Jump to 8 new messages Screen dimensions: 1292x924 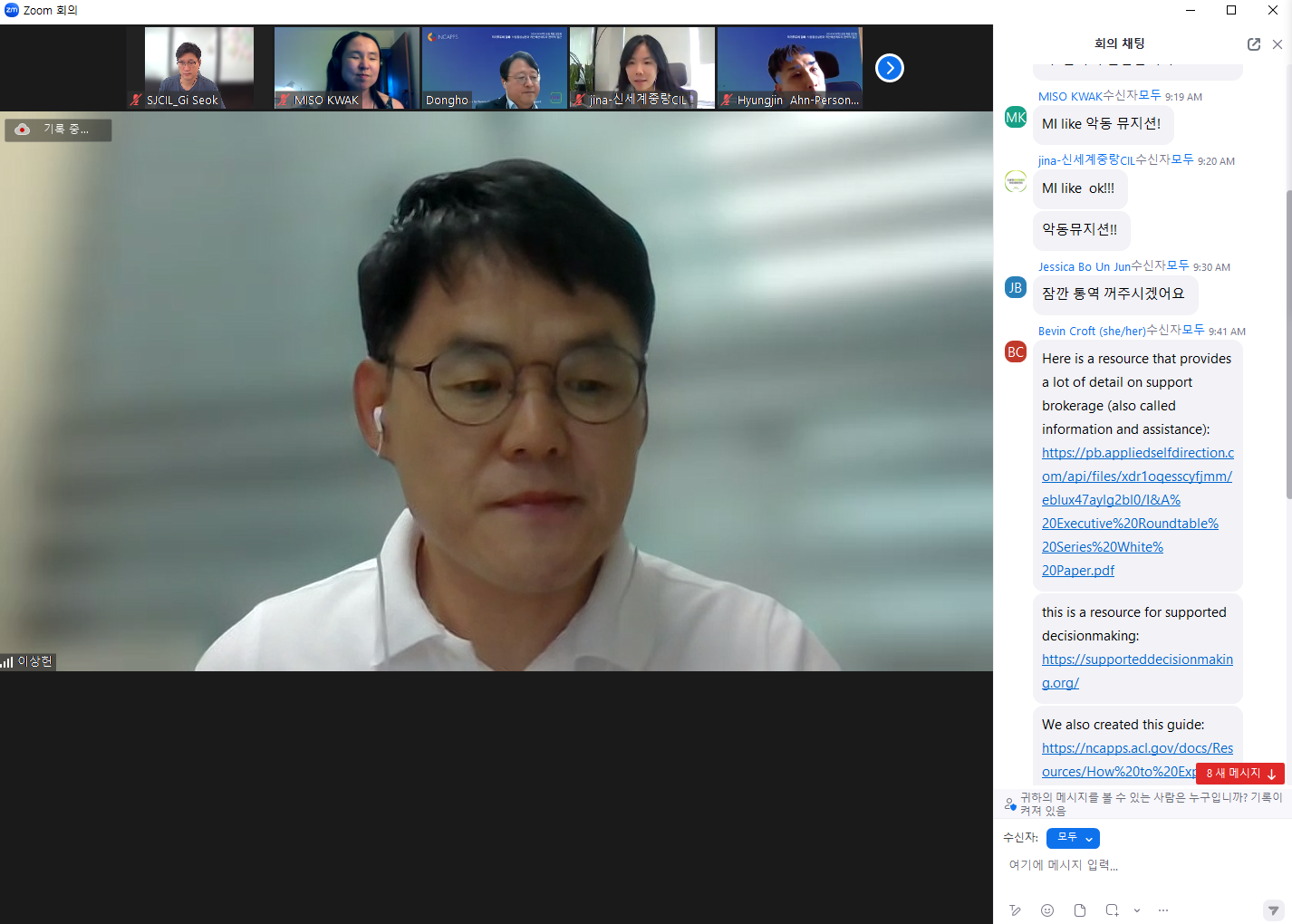pos(1239,773)
